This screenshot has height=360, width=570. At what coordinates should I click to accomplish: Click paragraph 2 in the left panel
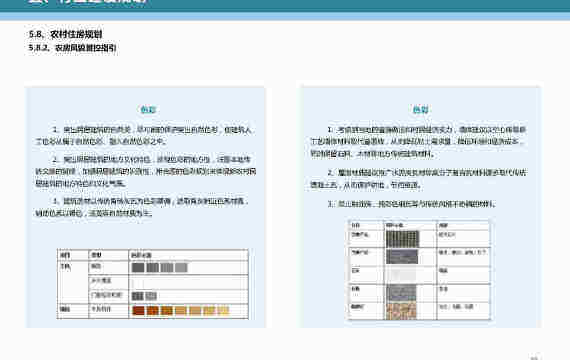145,171
